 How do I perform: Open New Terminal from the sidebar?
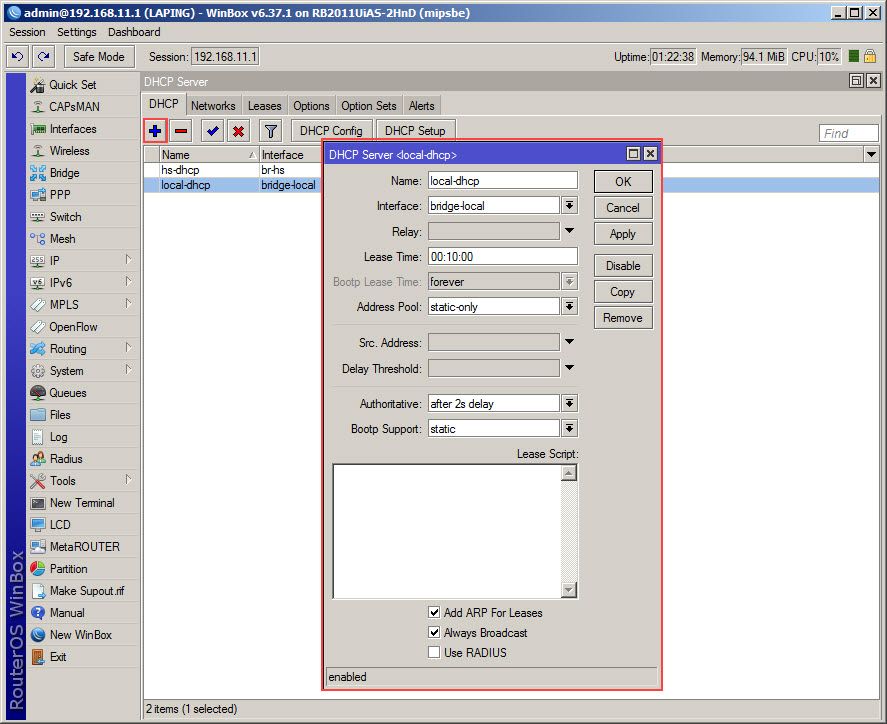[82, 503]
